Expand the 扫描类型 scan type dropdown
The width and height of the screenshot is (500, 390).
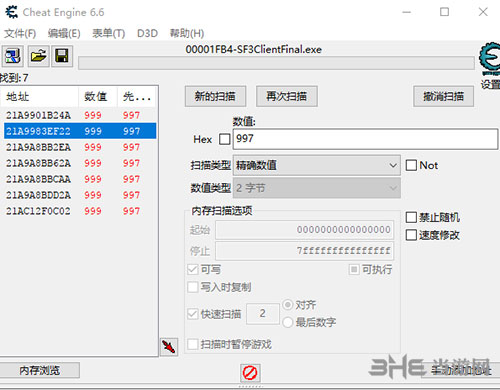317,165
